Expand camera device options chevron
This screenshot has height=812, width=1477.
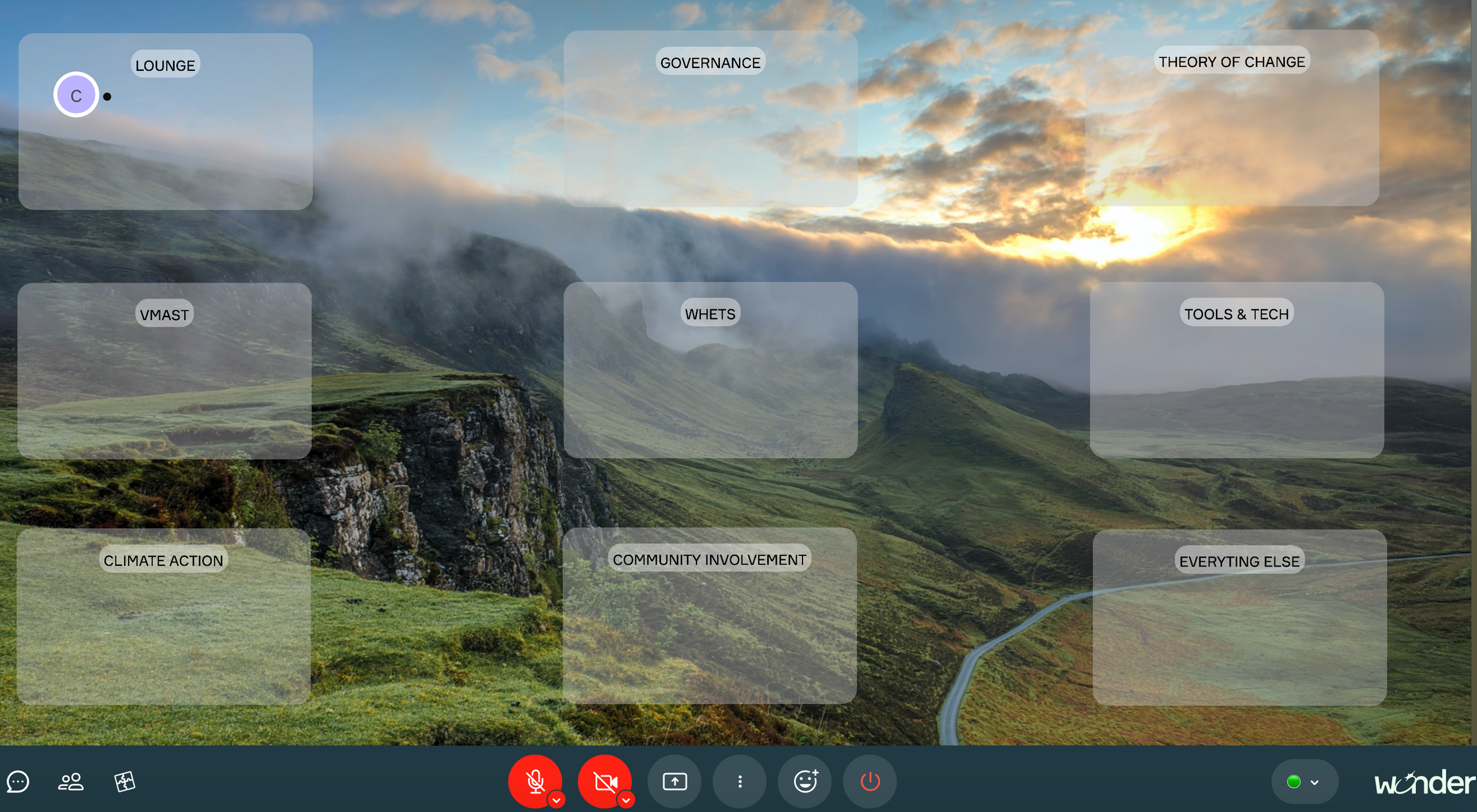[626, 800]
